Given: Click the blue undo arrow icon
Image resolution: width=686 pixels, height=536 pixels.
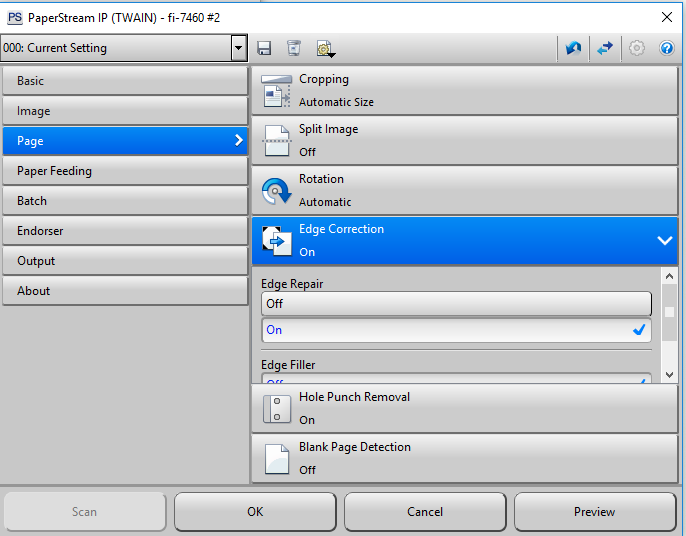Looking at the screenshot, I should click(574, 48).
